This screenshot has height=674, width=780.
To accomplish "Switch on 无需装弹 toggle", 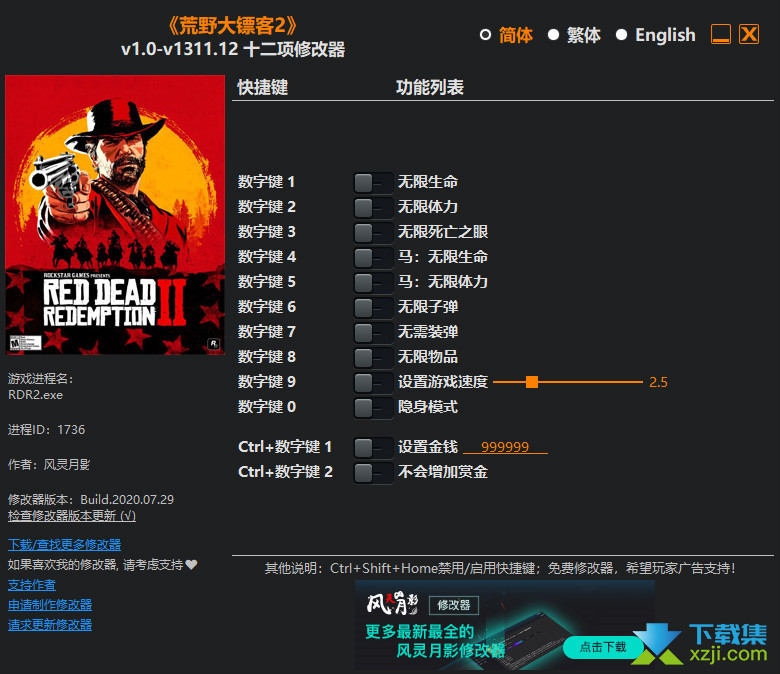I will click(373, 332).
